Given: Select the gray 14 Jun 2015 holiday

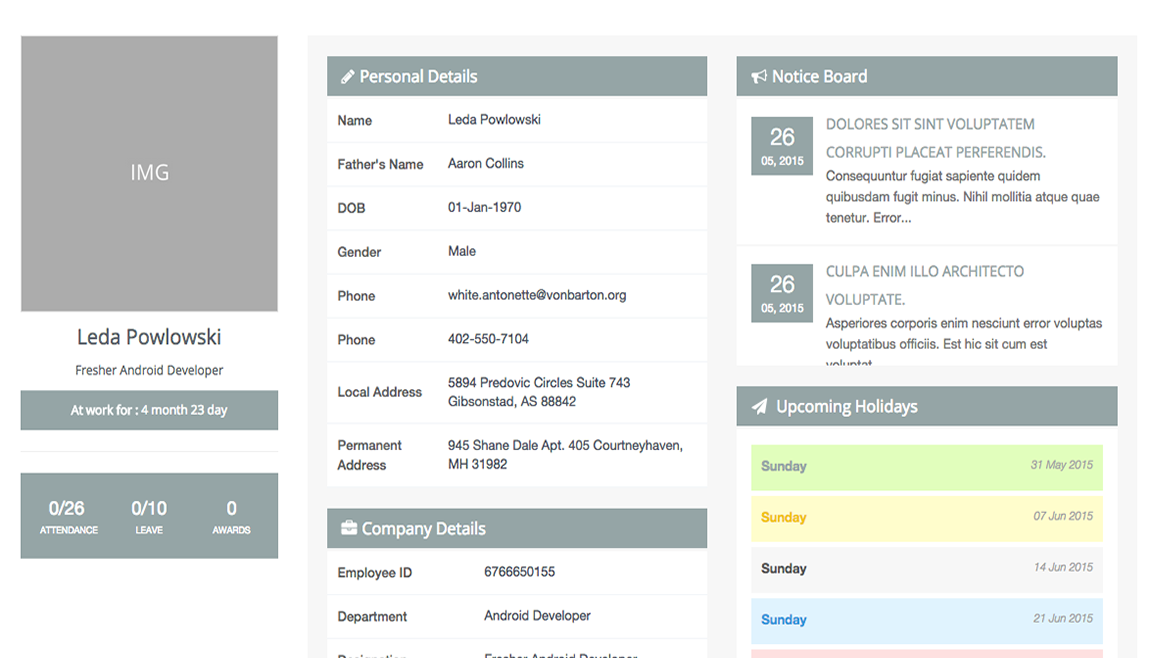Looking at the screenshot, I should tap(926, 568).
